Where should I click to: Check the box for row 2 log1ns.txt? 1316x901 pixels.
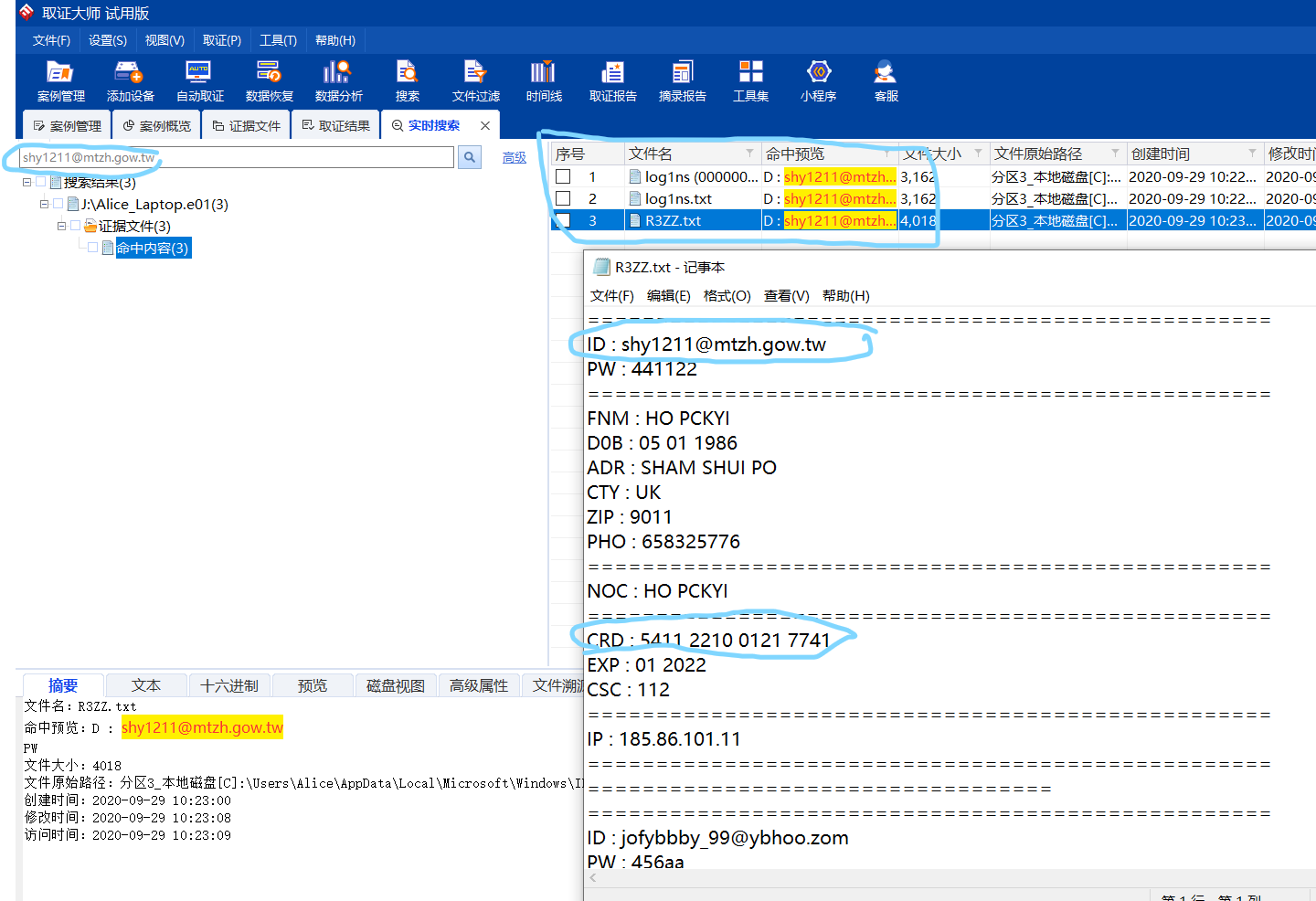tap(563, 198)
